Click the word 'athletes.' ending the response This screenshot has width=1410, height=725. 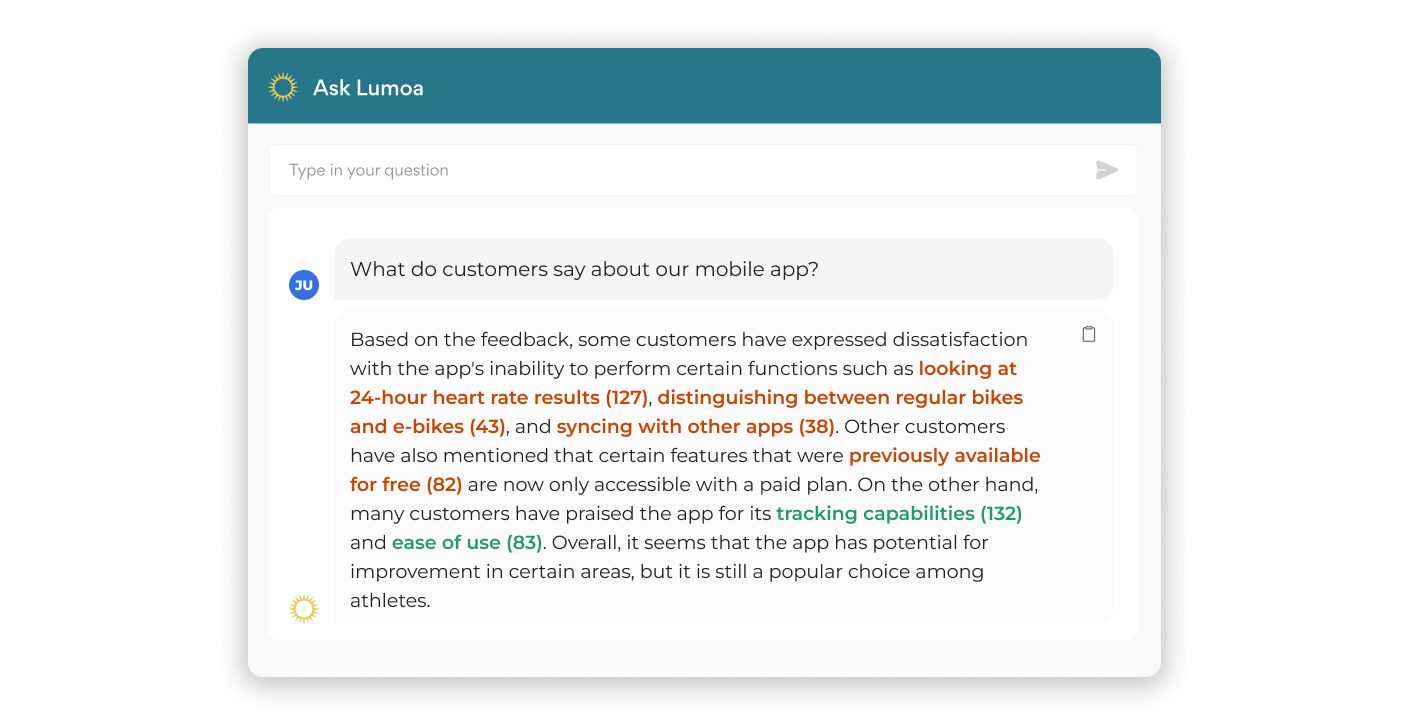[390, 601]
